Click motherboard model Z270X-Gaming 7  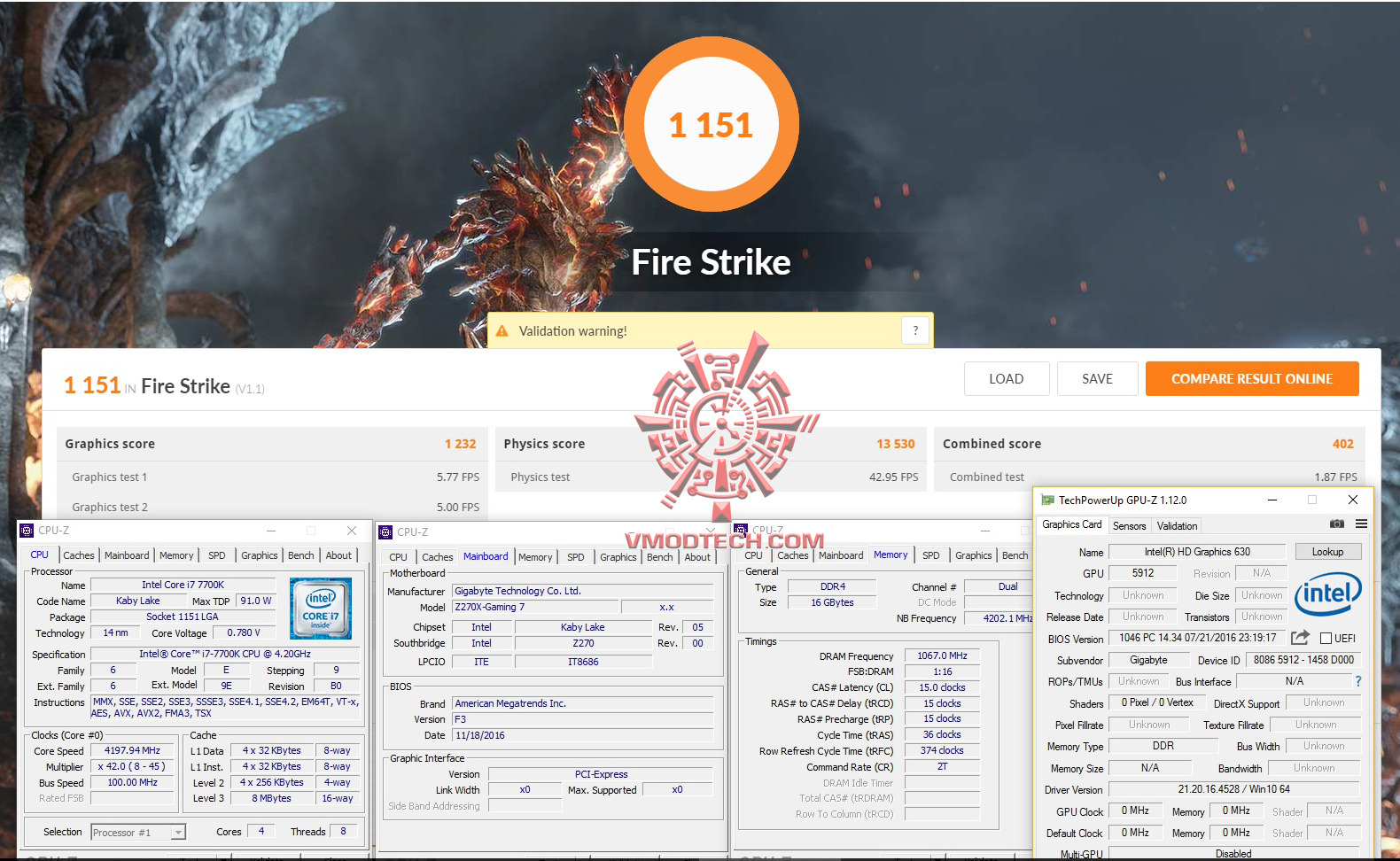click(x=535, y=607)
